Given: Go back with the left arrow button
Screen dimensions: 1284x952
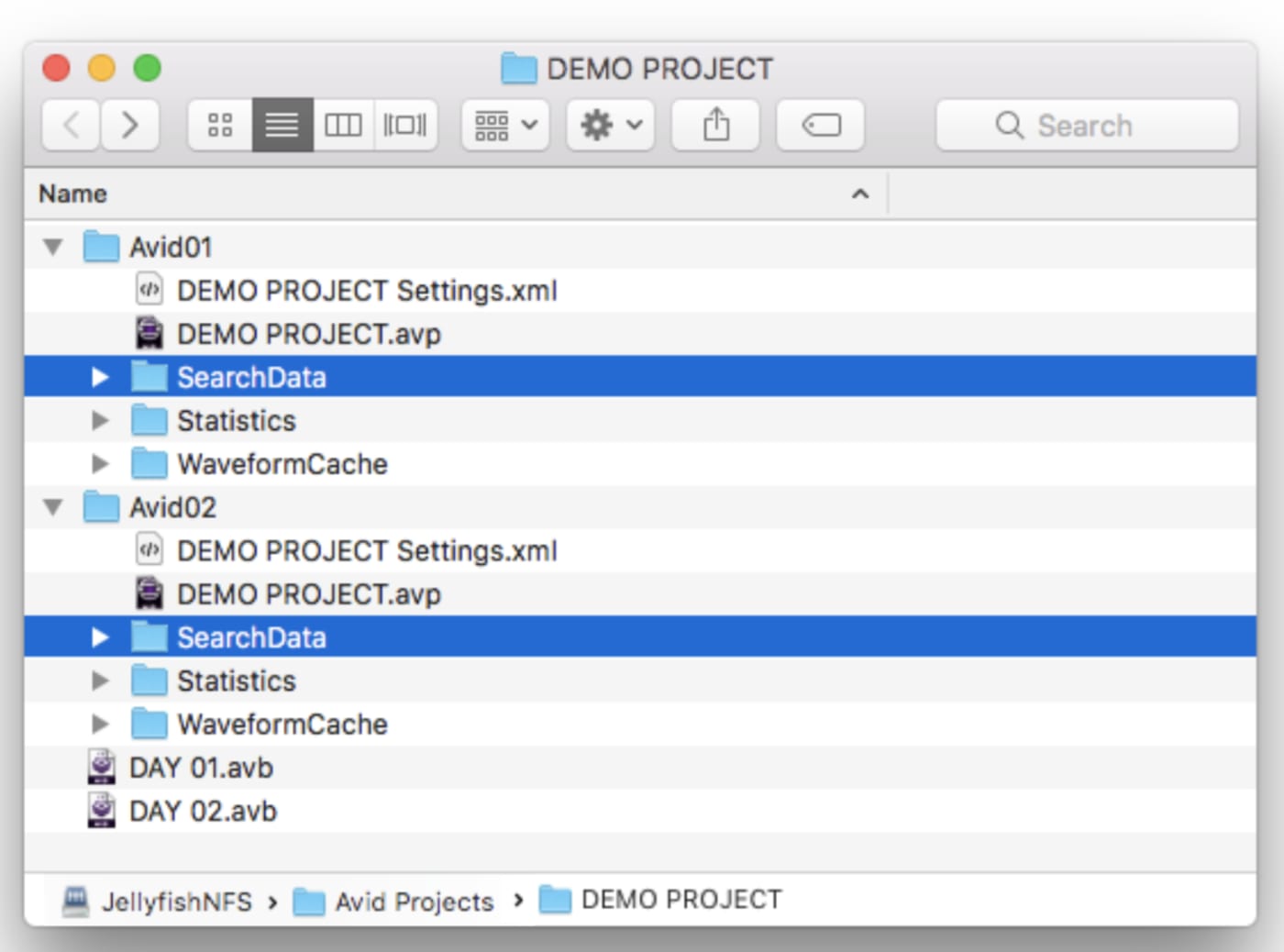Looking at the screenshot, I should (x=72, y=125).
